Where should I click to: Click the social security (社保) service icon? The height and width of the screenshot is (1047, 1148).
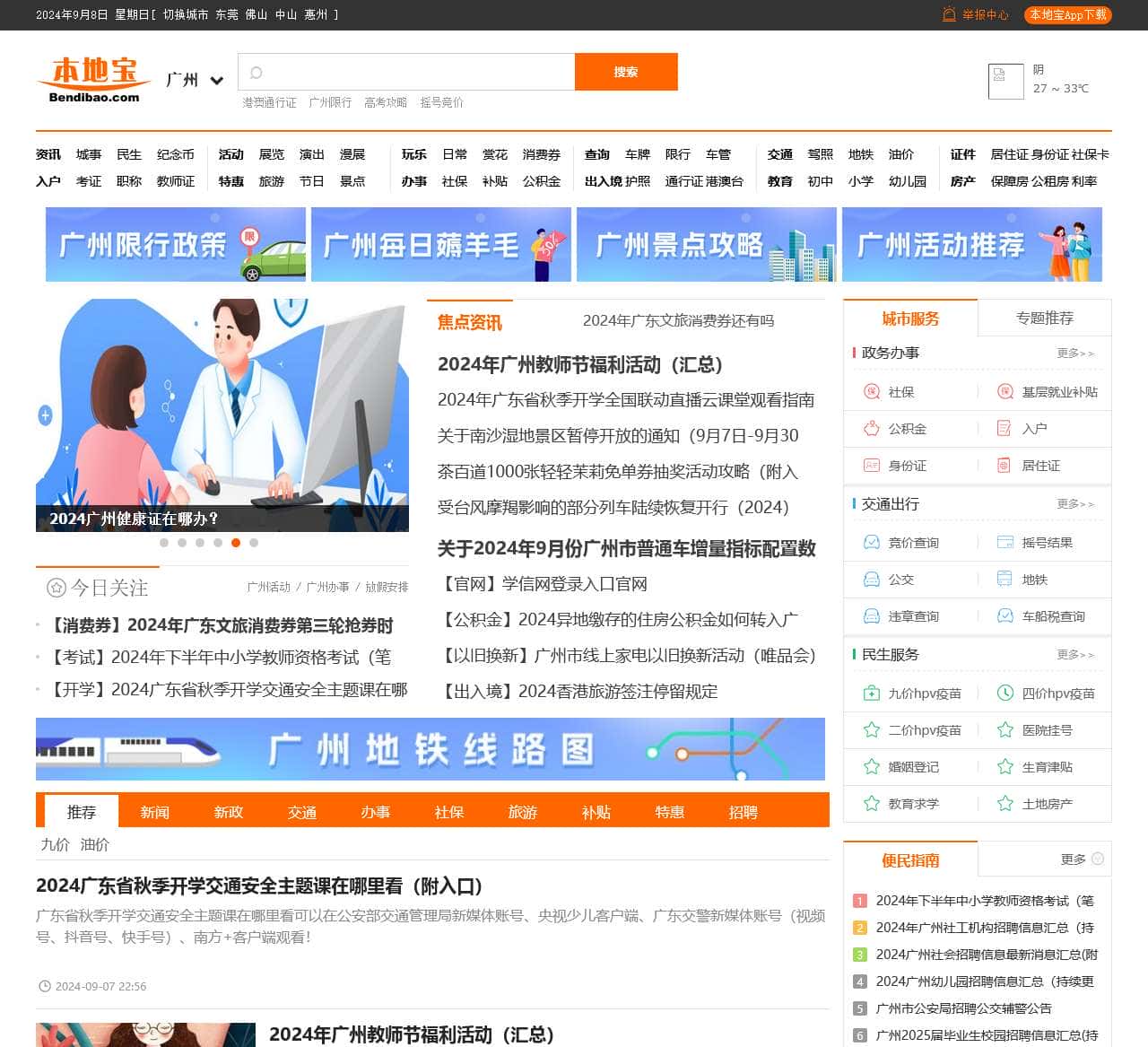coord(871,392)
